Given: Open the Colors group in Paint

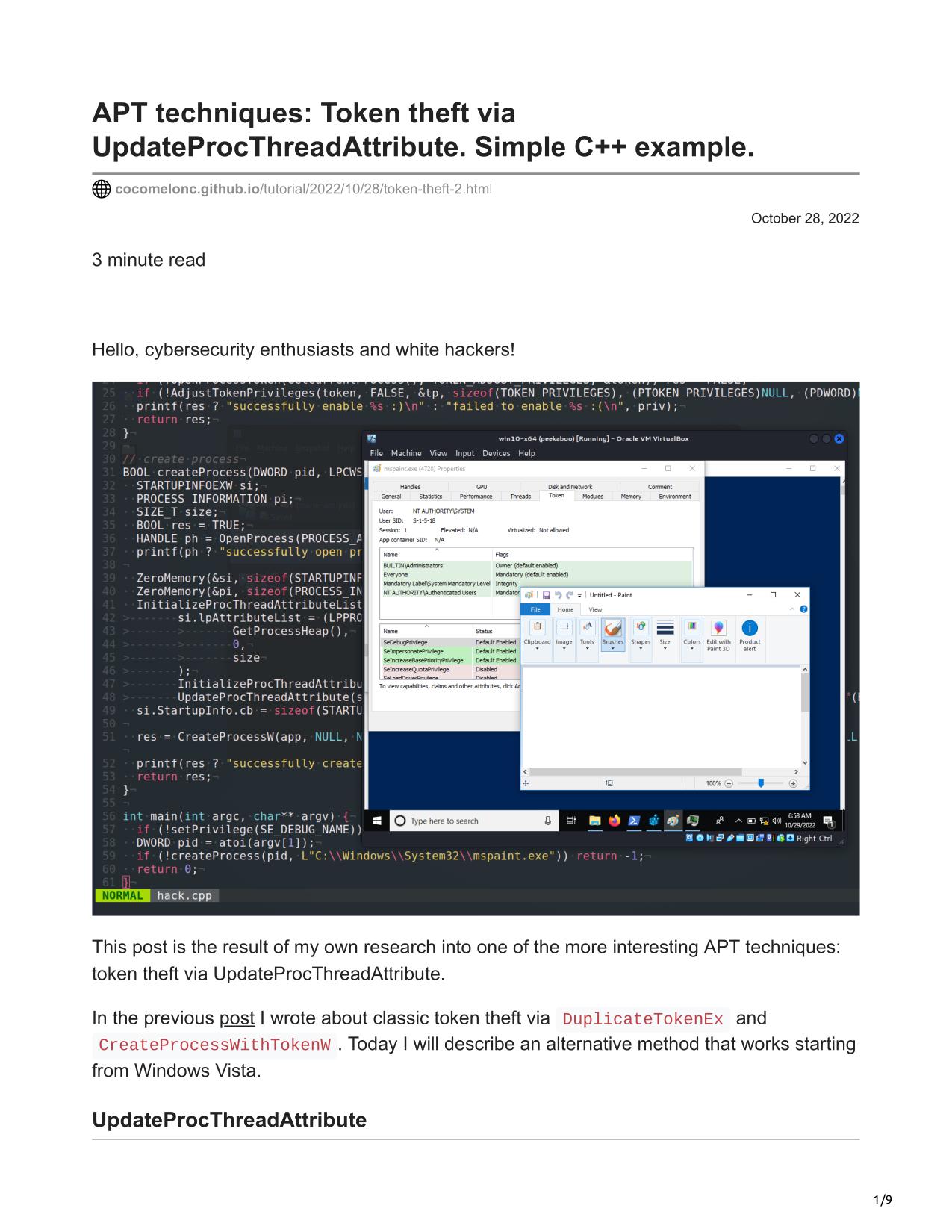Looking at the screenshot, I should 692,635.
